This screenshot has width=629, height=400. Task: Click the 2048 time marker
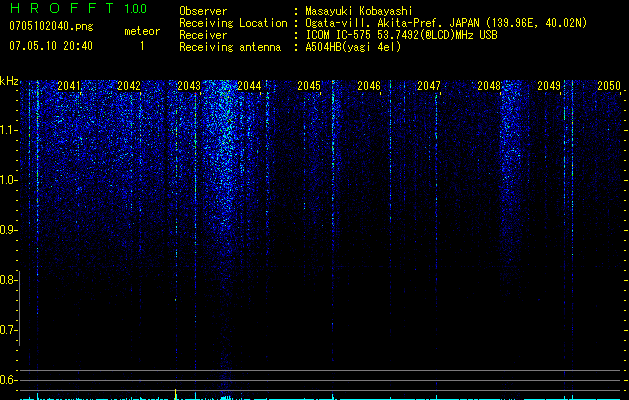point(489,86)
